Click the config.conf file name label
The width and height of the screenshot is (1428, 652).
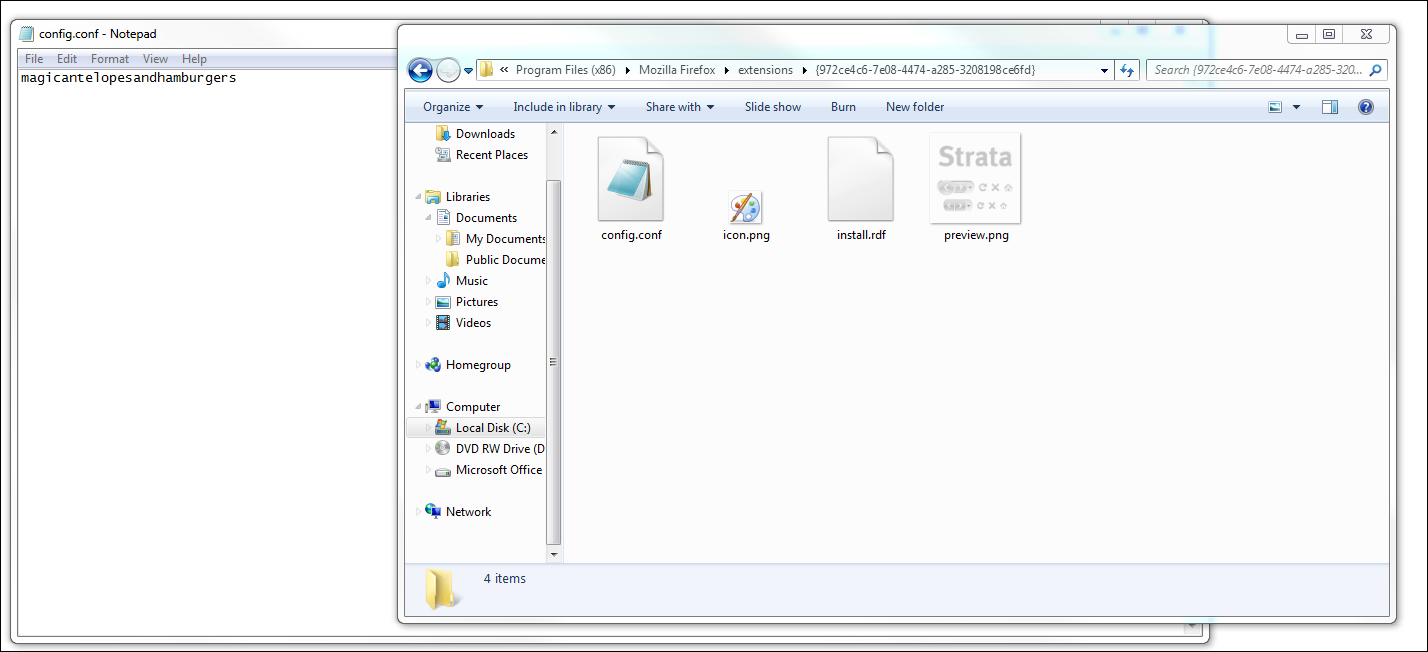click(631, 236)
